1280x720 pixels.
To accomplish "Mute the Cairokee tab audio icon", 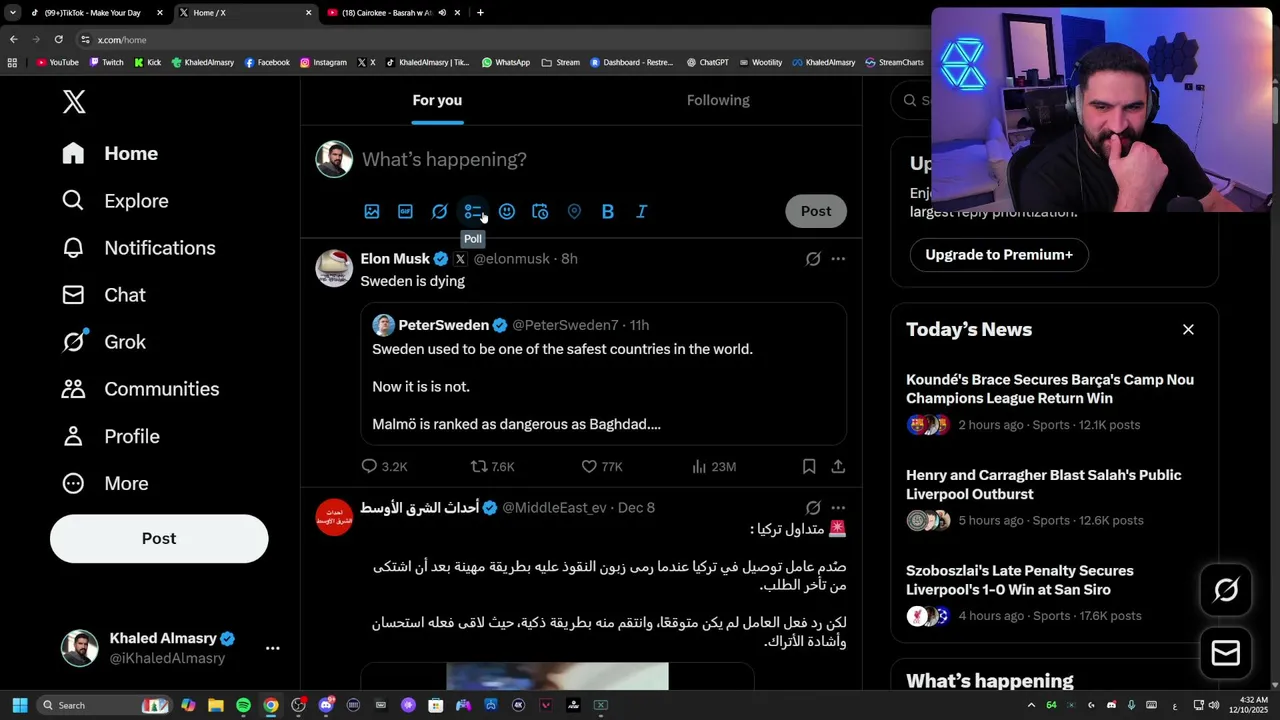I will 442,13.
